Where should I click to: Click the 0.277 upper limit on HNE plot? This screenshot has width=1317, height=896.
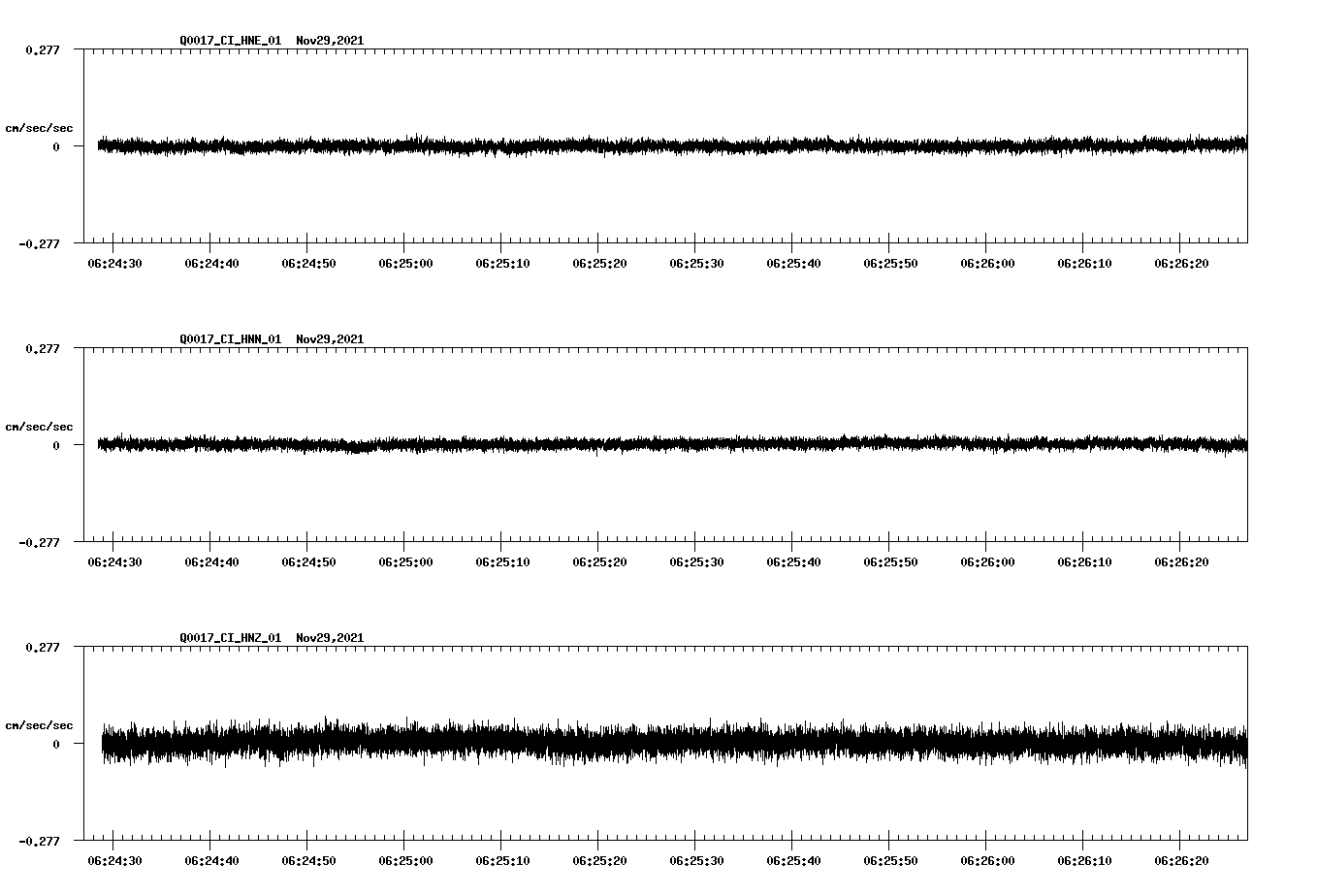tap(42, 49)
